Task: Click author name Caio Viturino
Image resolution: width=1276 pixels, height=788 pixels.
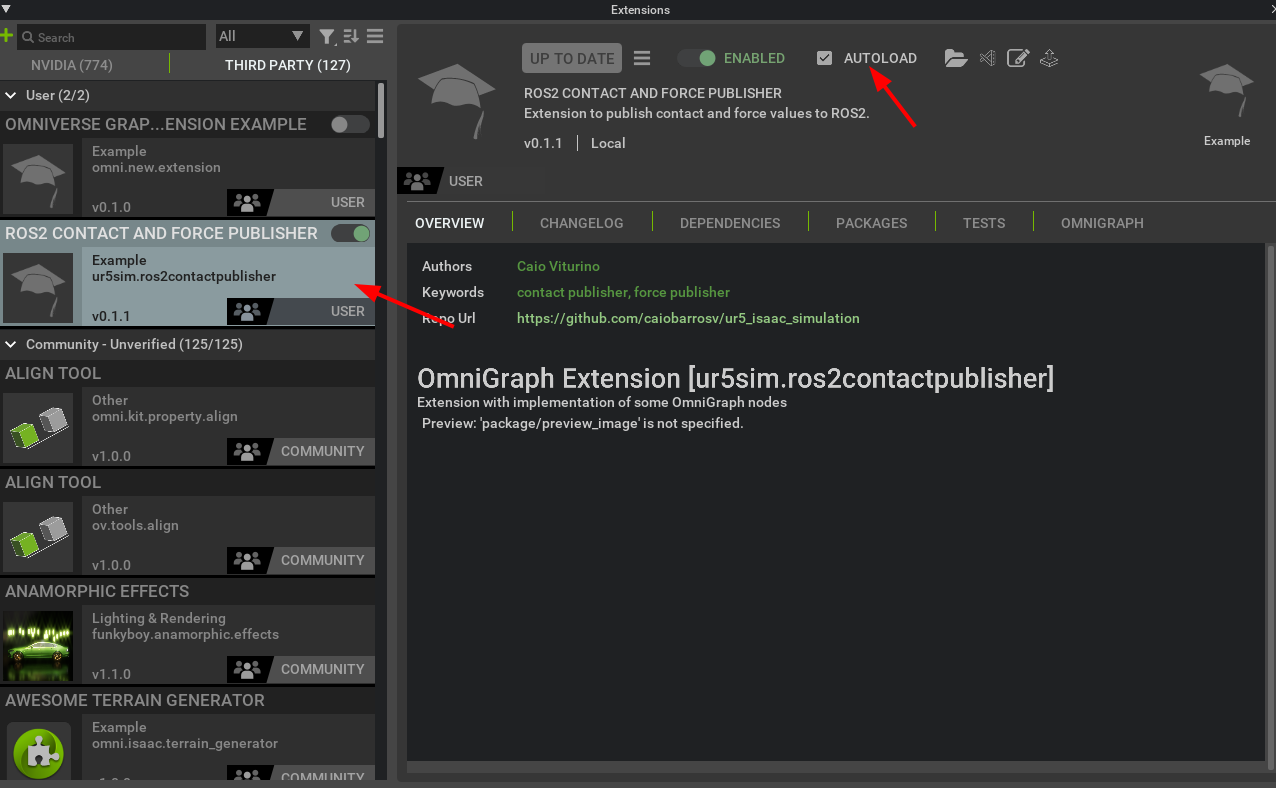Action: point(558,266)
